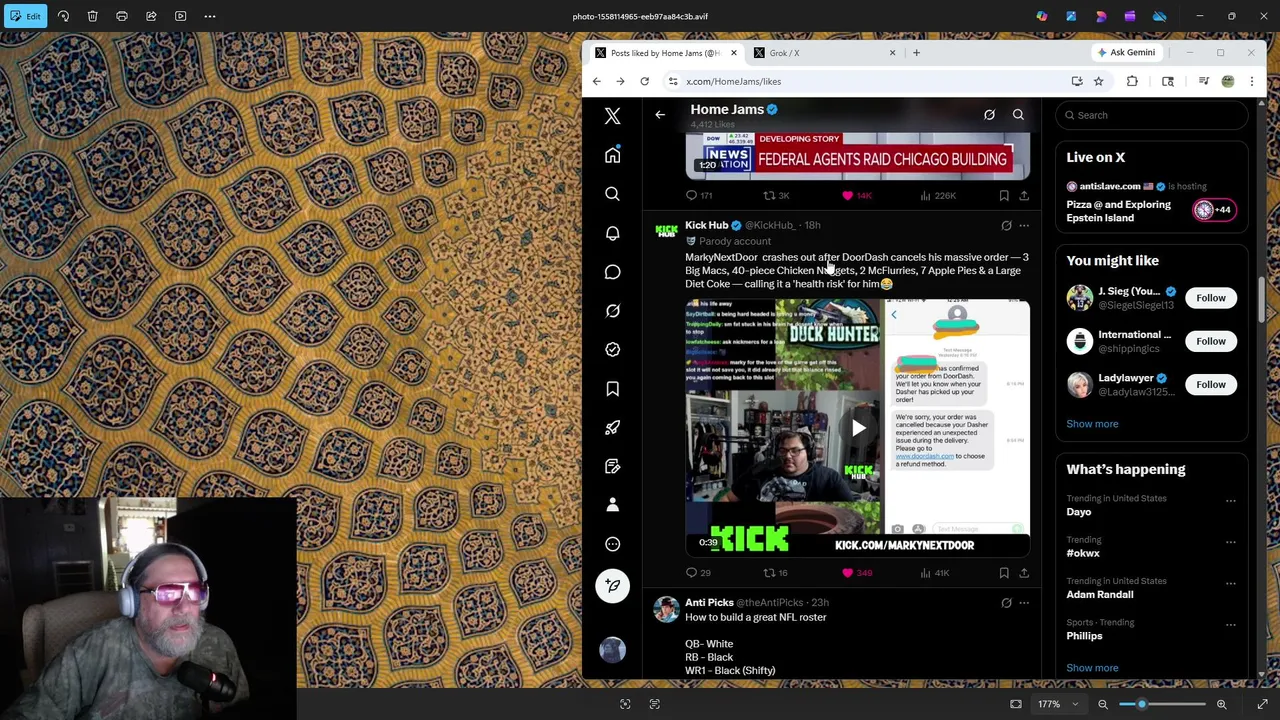Image resolution: width=1280 pixels, height=720 pixels.
Task: Repost the Federal Agents raid post
Action: 776,196
